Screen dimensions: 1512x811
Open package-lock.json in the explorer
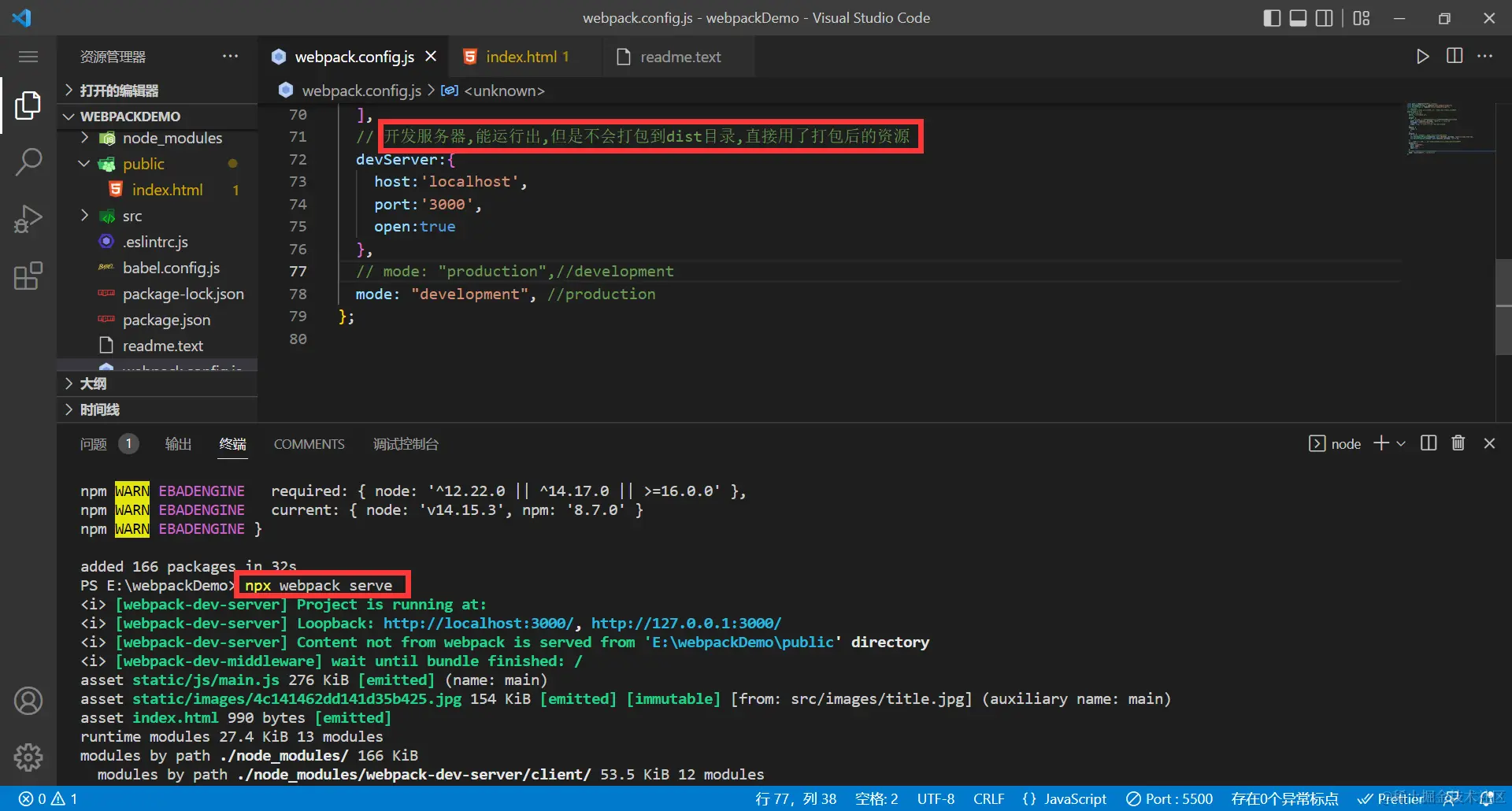point(183,294)
